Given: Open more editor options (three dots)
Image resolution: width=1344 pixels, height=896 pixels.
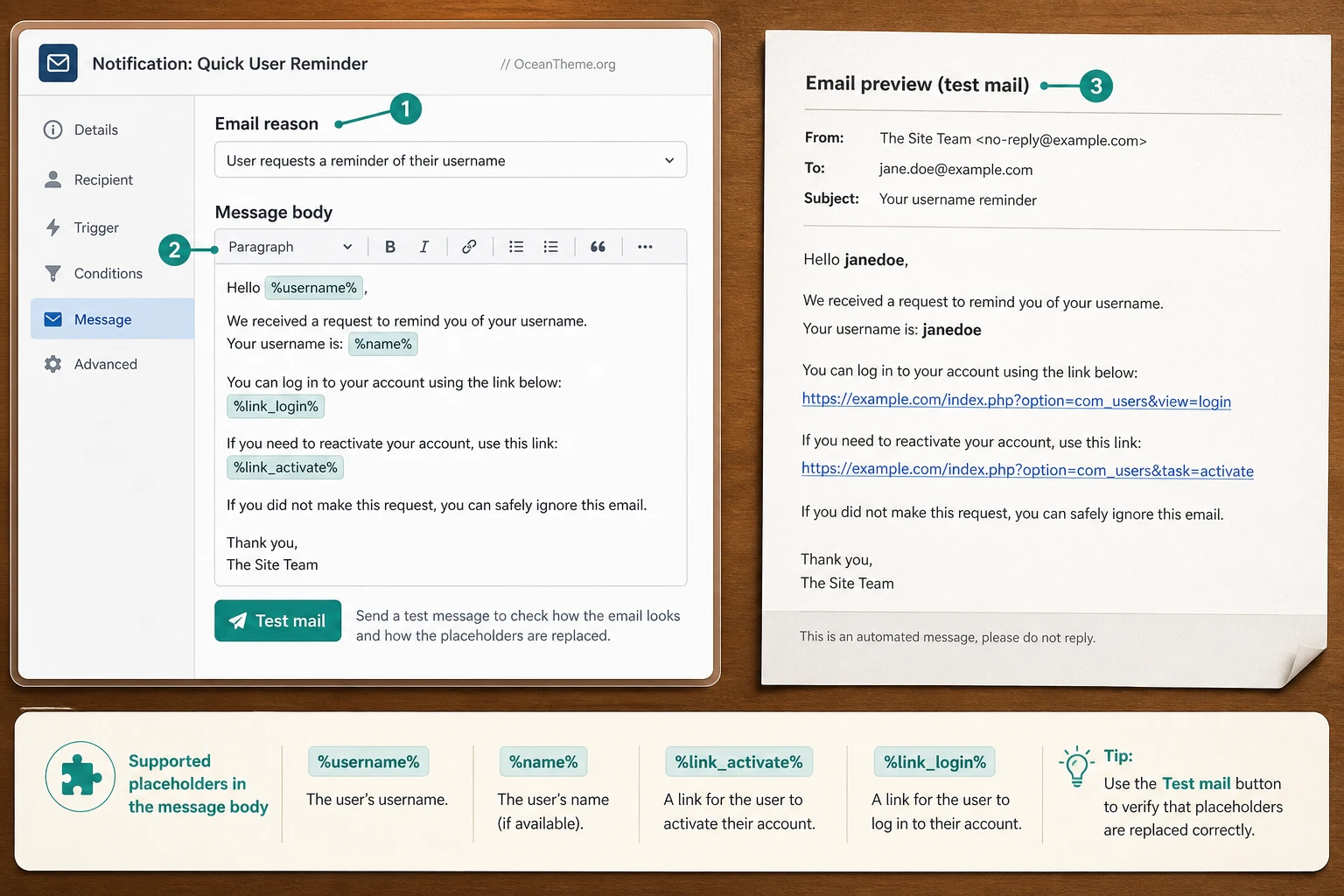Looking at the screenshot, I should [645, 247].
